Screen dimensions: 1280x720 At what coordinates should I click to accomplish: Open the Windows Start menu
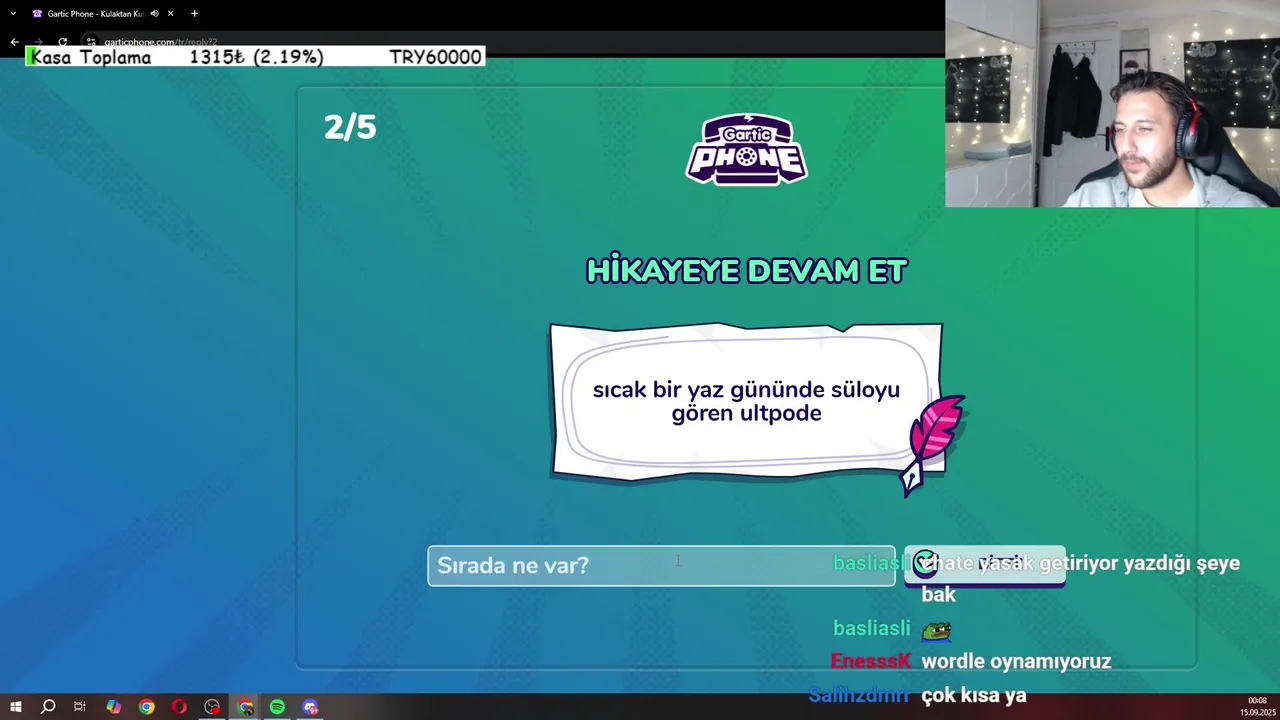coord(15,707)
